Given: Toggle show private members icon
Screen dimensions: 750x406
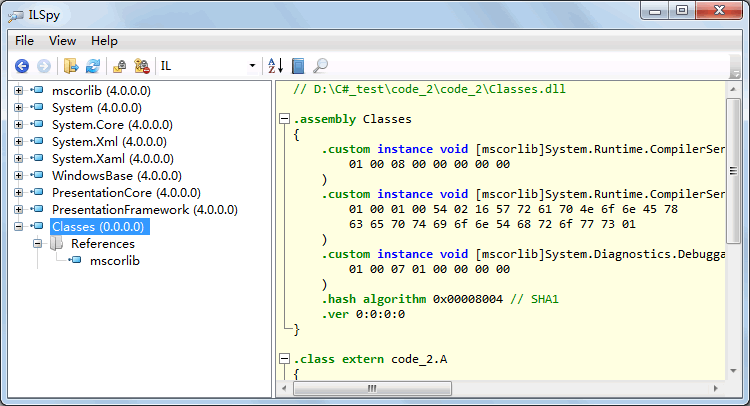Looking at the screenshot, I should tap(142, 66).
